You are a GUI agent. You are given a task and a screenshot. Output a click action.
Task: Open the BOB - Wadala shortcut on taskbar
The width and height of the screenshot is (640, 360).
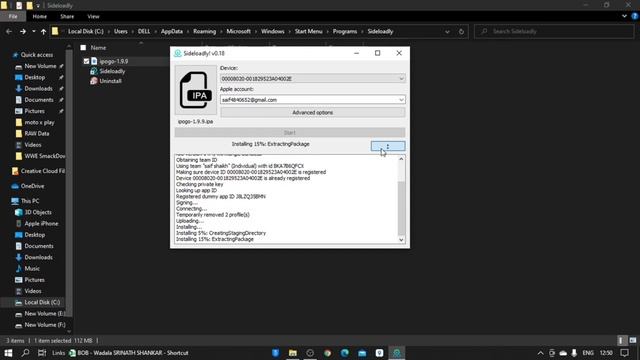pyautogui.click(x=129, y=353)
